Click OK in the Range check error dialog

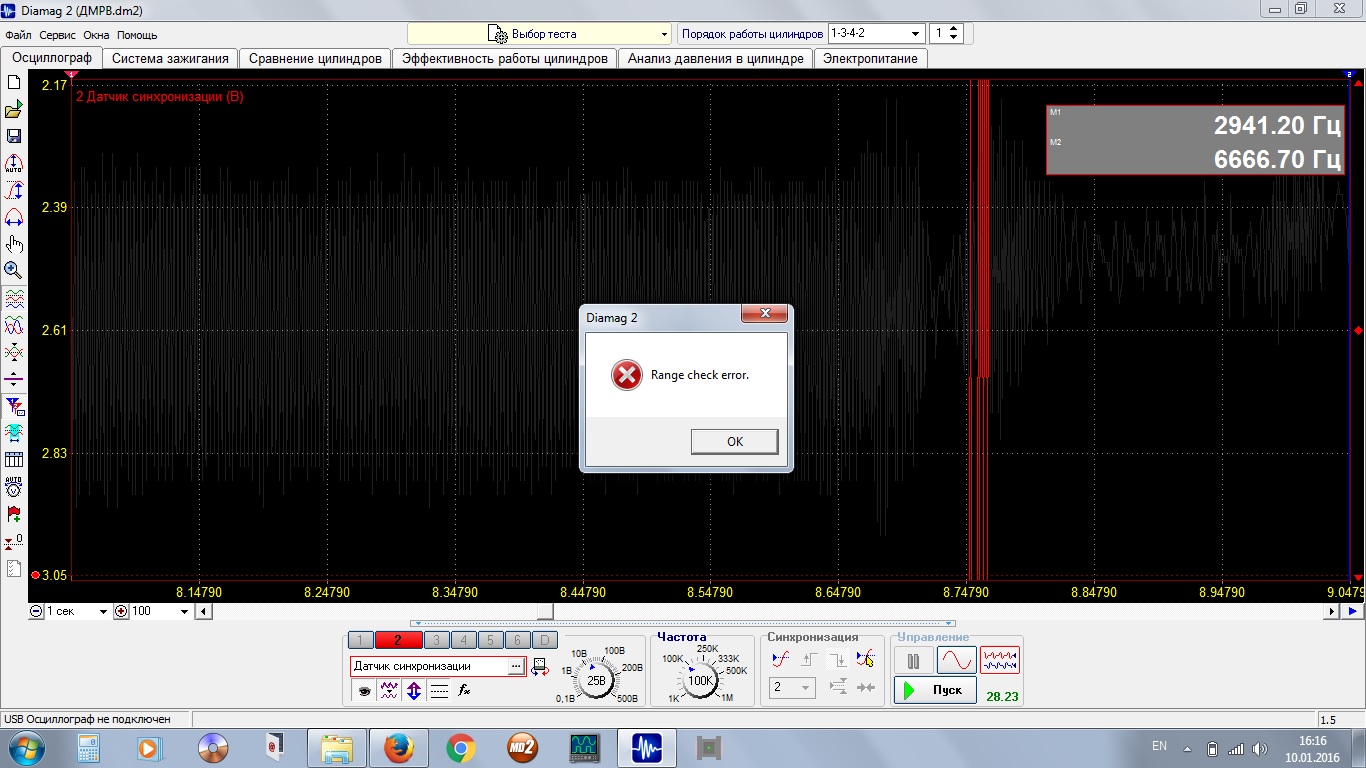click(x=734, y=441)
